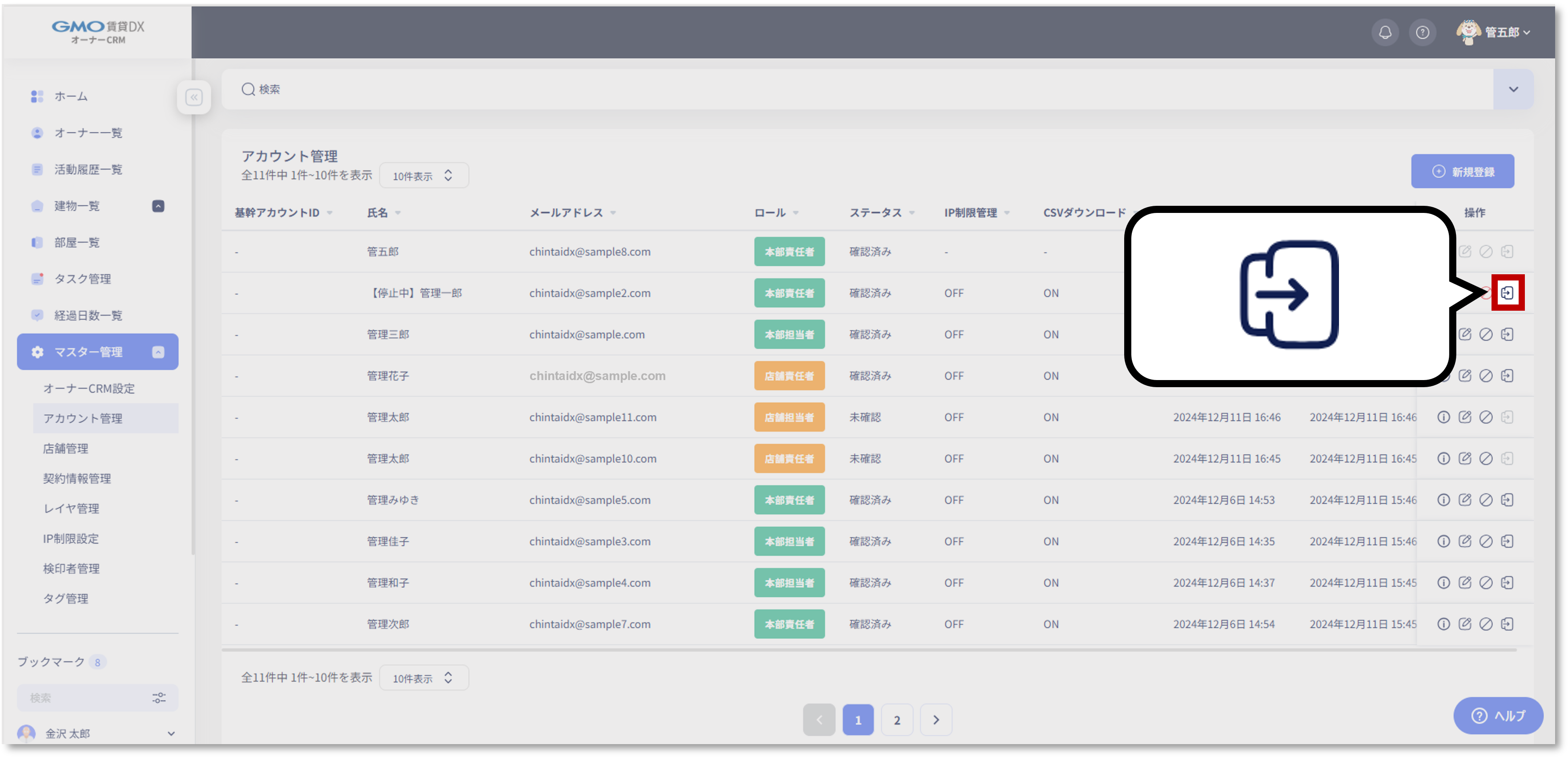Click the search magnifier icon
This screenshot has width=1568, height=757.
coord(248,89)
